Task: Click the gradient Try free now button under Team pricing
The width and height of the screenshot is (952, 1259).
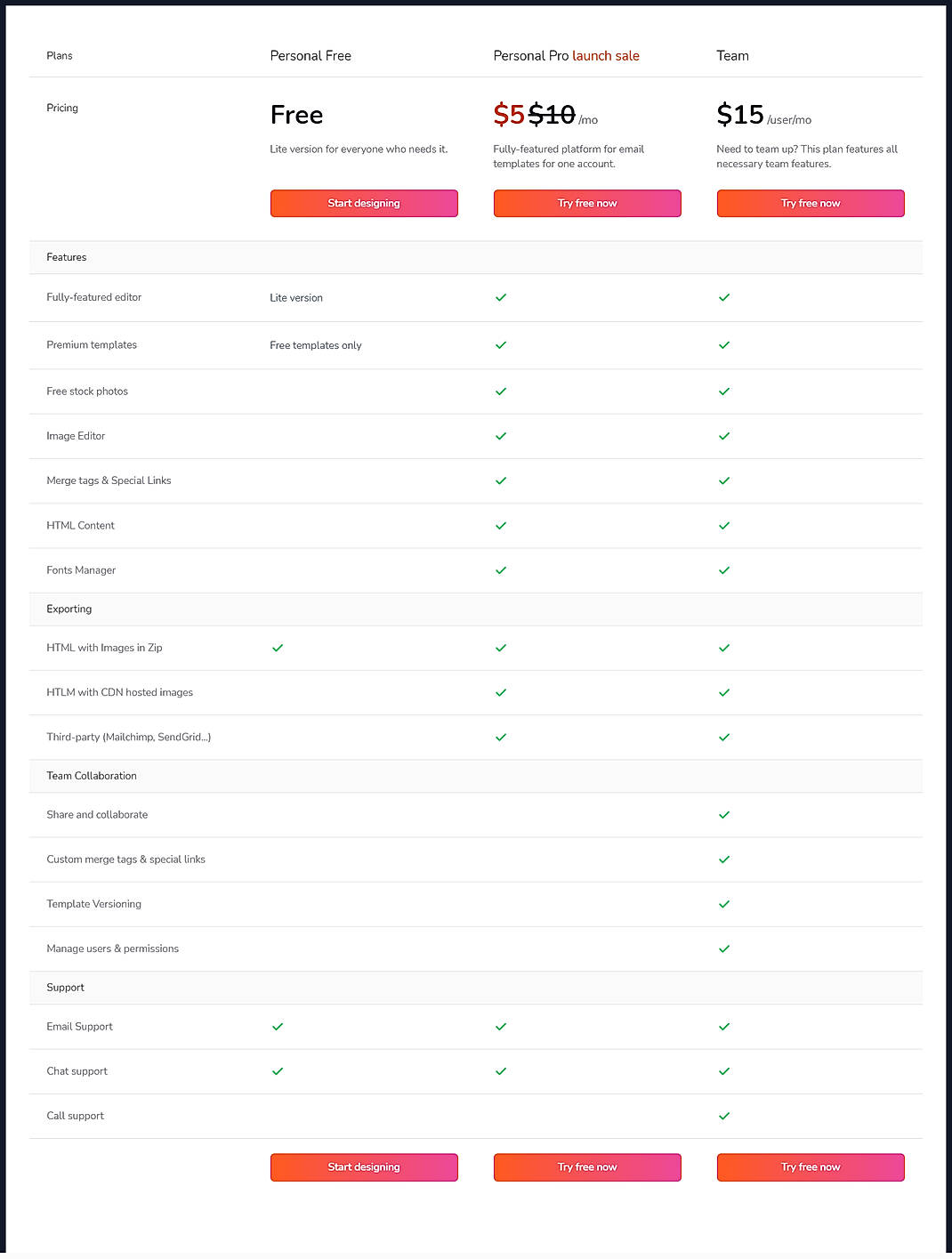Action: (x=810, y=203)
